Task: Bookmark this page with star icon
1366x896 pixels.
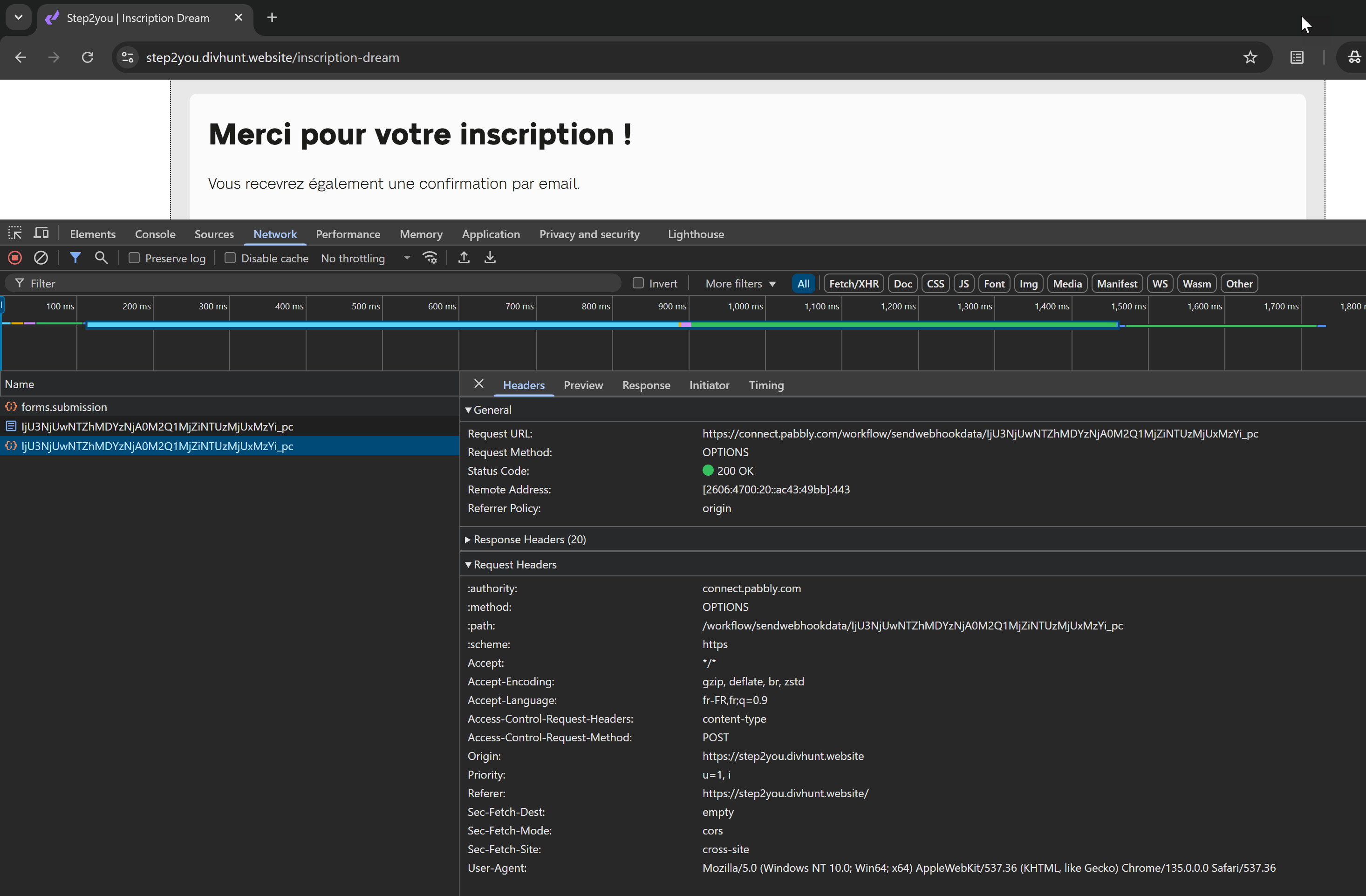Action: [x=1250, y=57]
